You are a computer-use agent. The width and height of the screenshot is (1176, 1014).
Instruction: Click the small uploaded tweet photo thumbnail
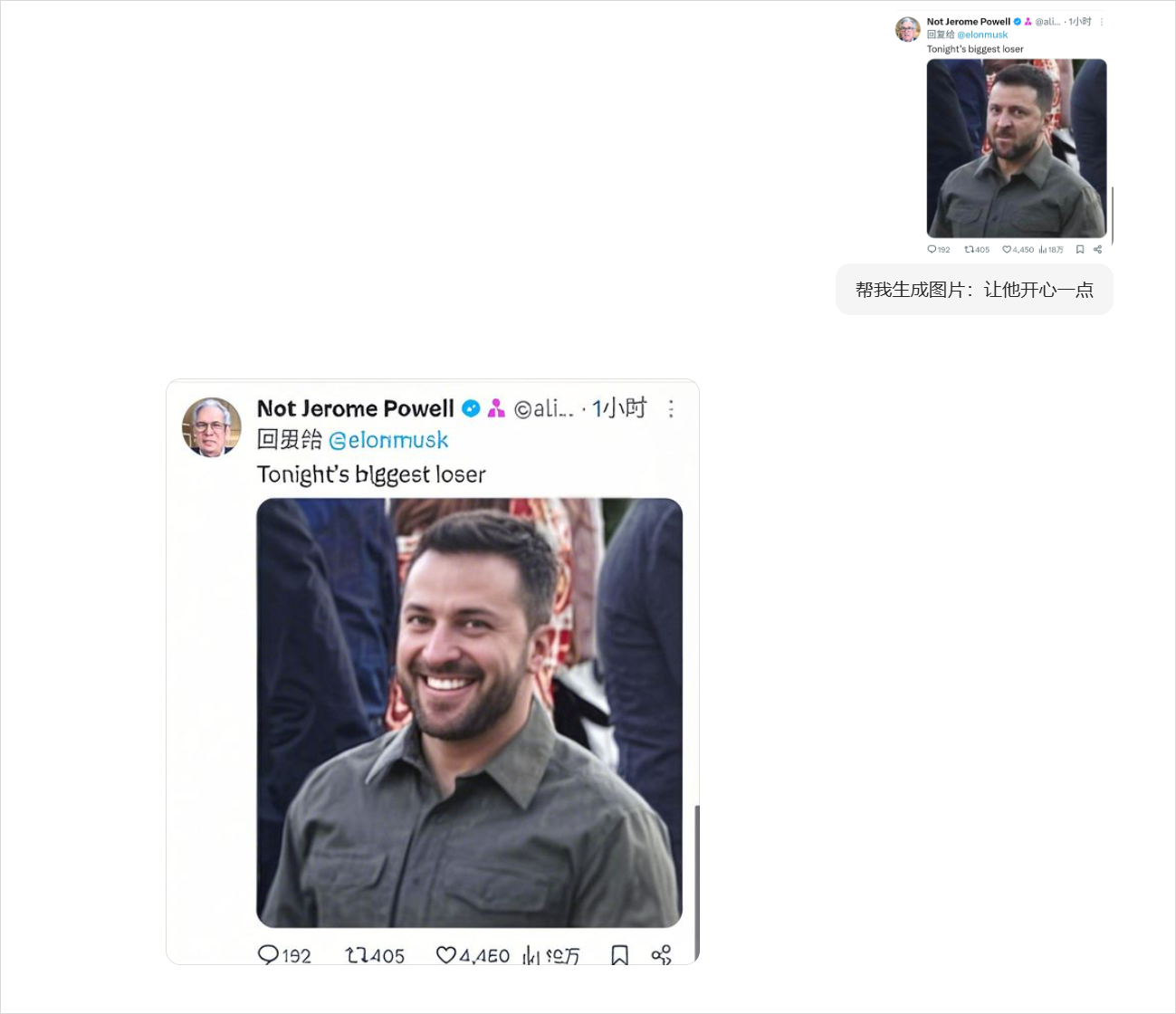[1016, 148]
